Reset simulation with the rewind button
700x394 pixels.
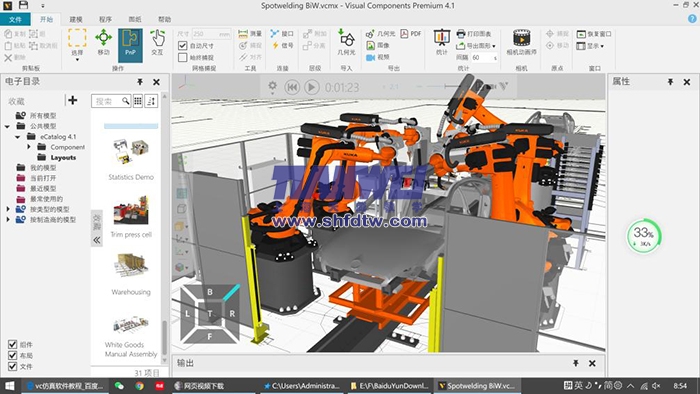[292, 87]
